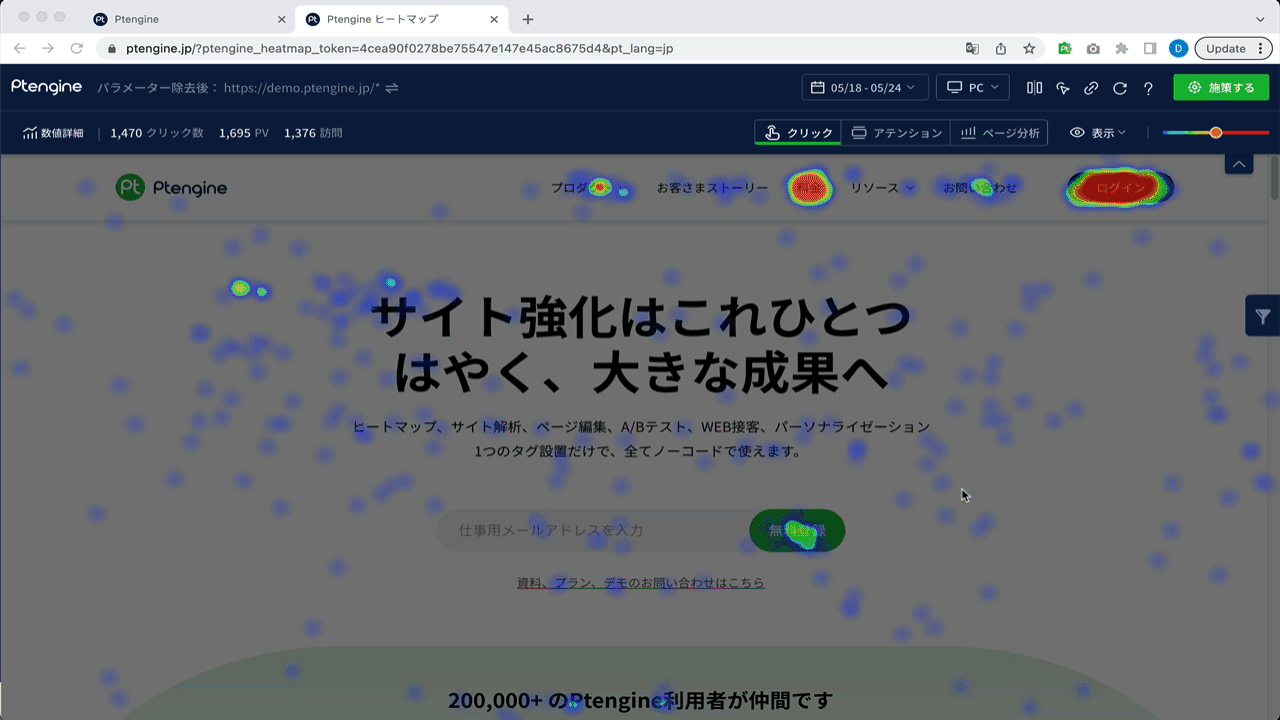This screenshot has width=1280, height=720.
Task: Toggle the browser side panel icon
Action: coord(1150,48)
